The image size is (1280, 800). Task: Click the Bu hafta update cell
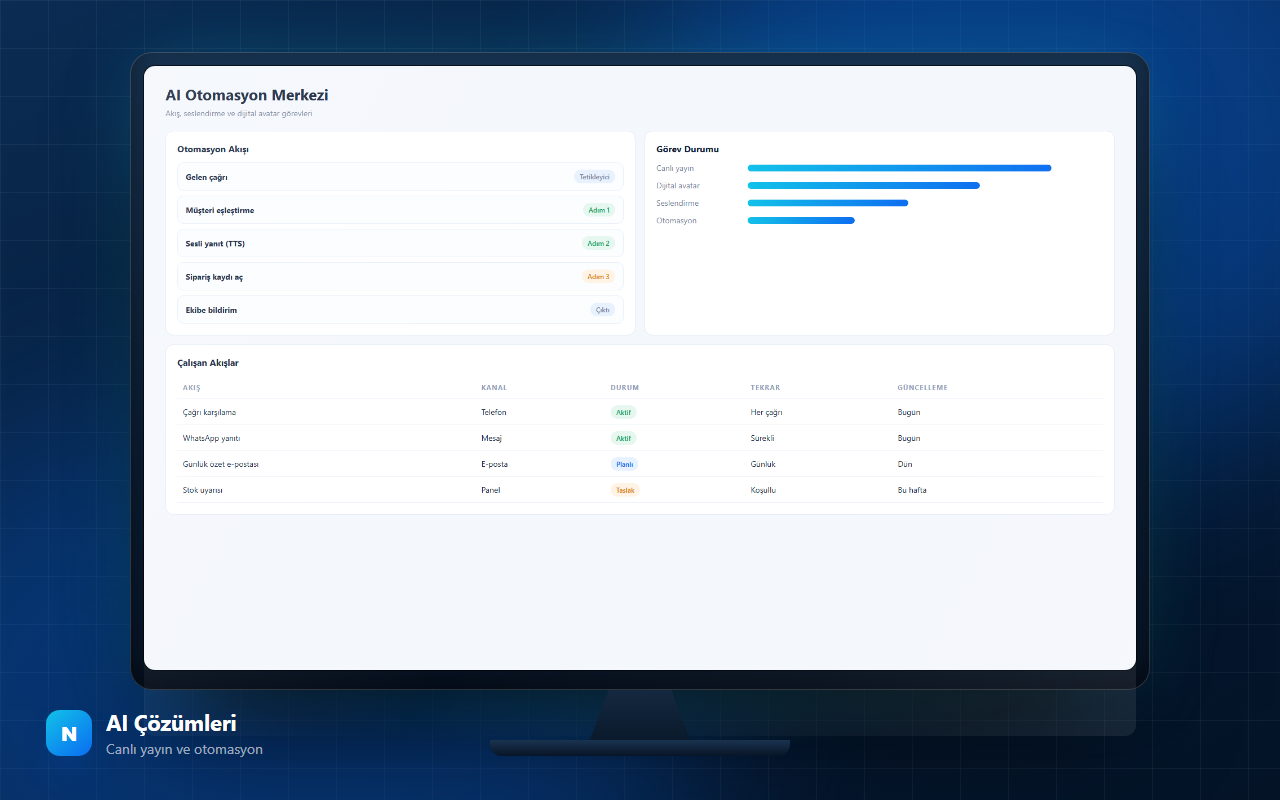(912, 490)
